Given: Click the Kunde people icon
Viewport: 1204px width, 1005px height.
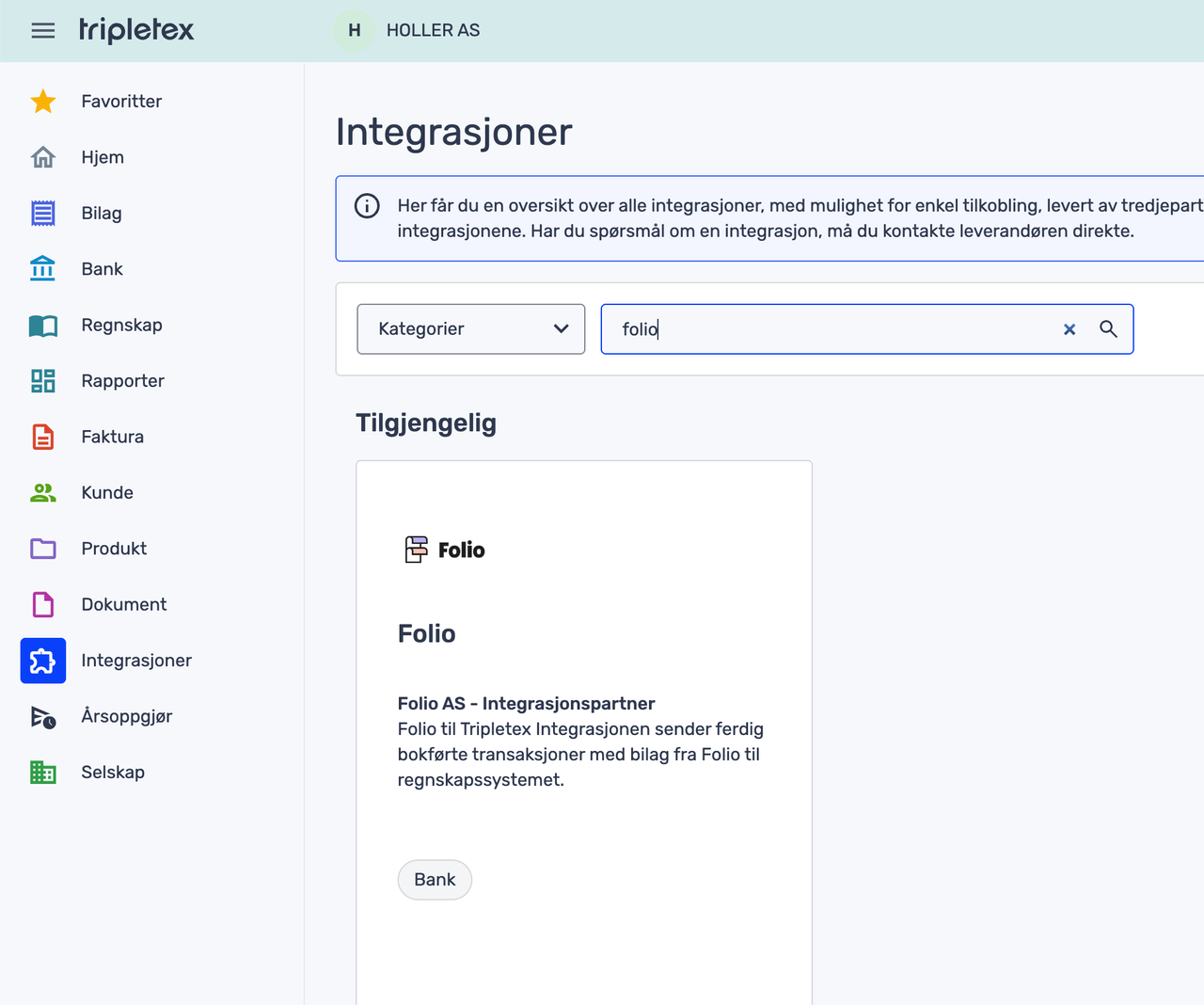Looking at the screenshot, I should [43, 493].
